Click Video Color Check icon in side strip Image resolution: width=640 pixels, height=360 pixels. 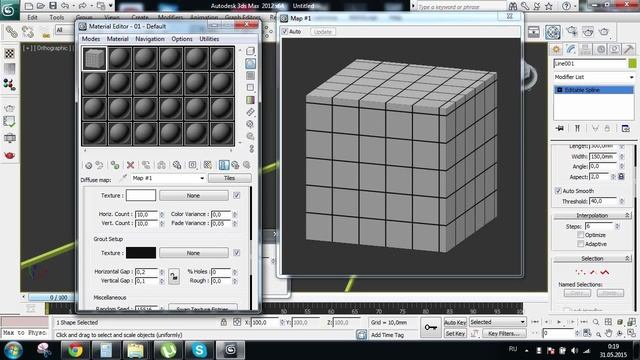coord(250,100)
